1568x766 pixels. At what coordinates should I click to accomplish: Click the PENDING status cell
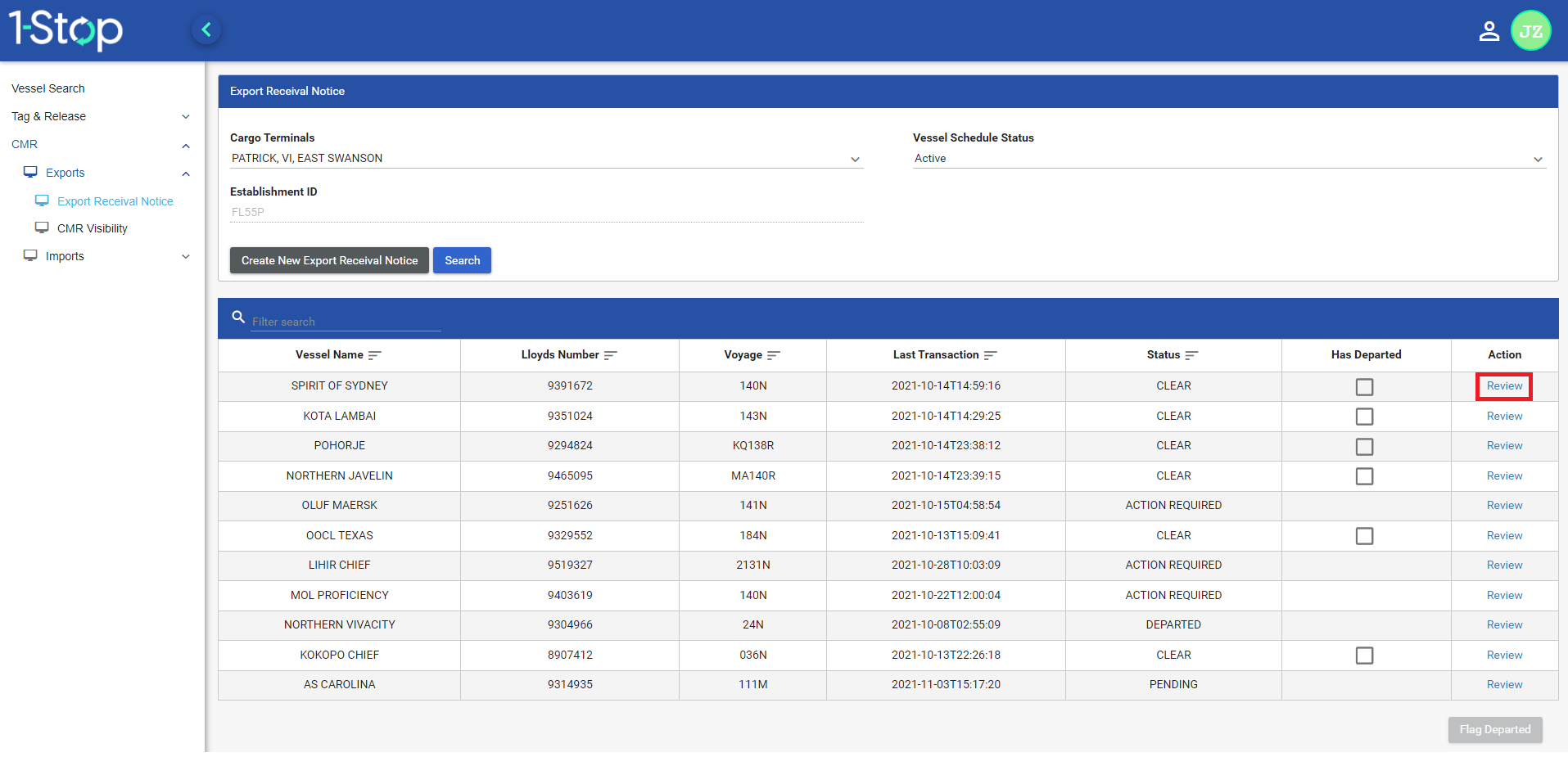[1173, 684]
